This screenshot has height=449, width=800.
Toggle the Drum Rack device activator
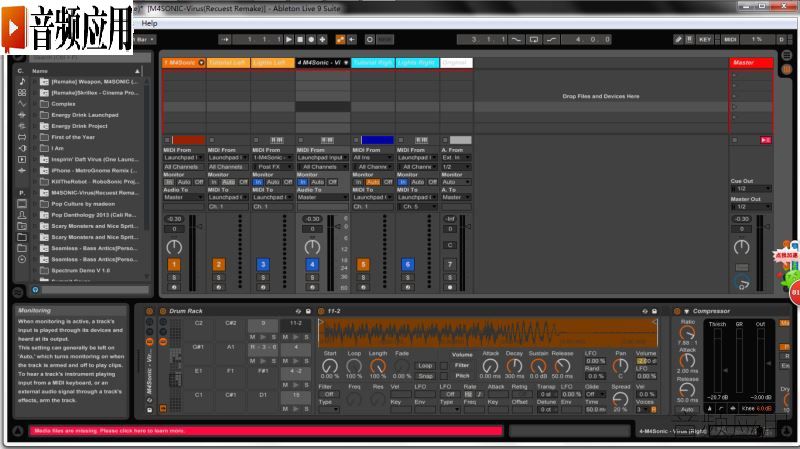tap(163, 311)
